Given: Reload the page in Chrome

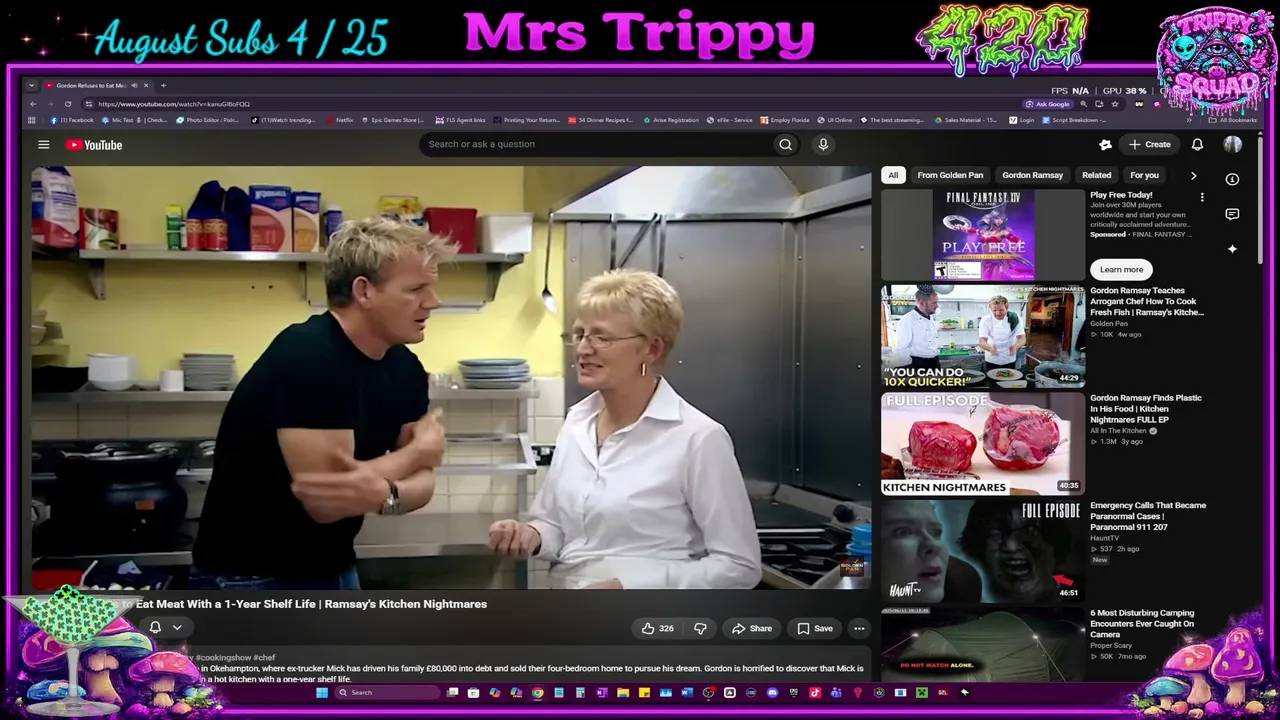Looking at the screenshot, I should (68, 104).
